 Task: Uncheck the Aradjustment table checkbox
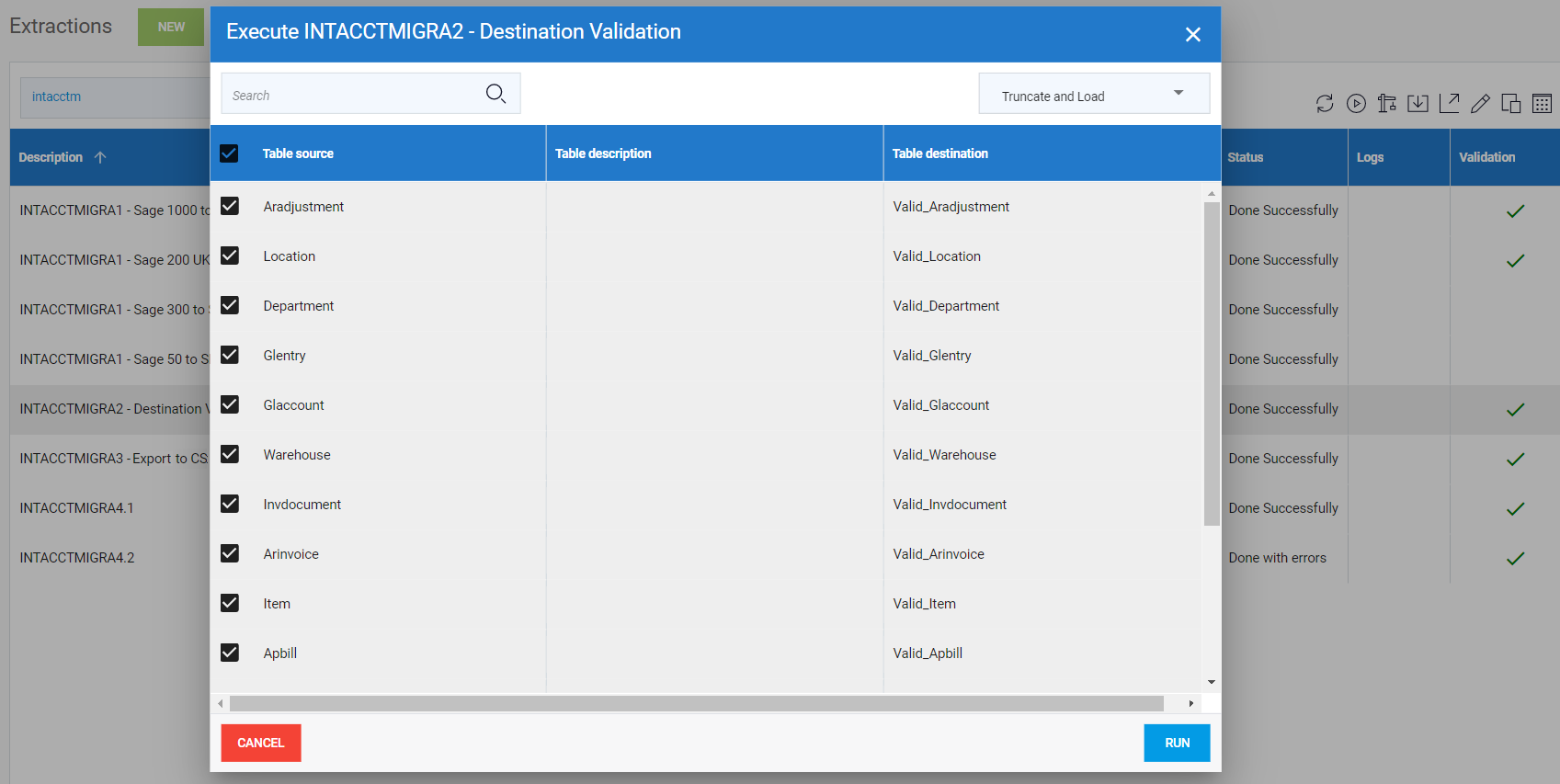coord(230,206)
